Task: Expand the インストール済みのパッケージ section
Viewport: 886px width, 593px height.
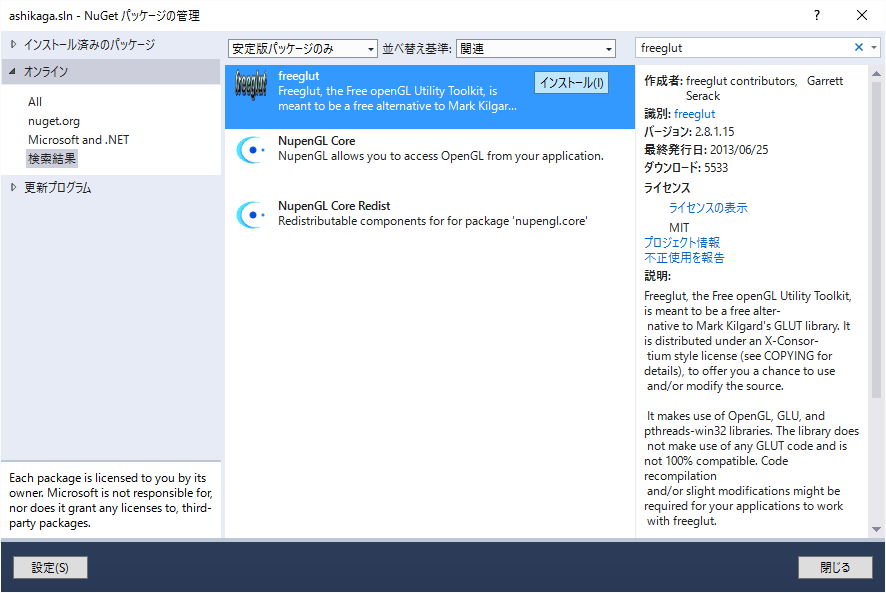Action: tap(13, 44)
